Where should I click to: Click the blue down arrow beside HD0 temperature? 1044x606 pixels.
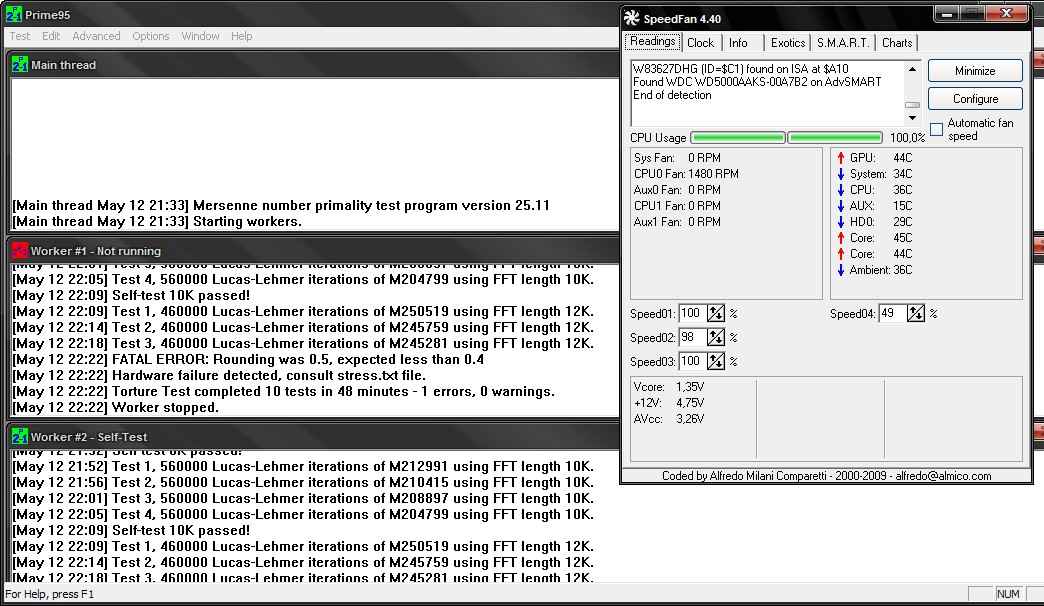click(x=840, y=222)
